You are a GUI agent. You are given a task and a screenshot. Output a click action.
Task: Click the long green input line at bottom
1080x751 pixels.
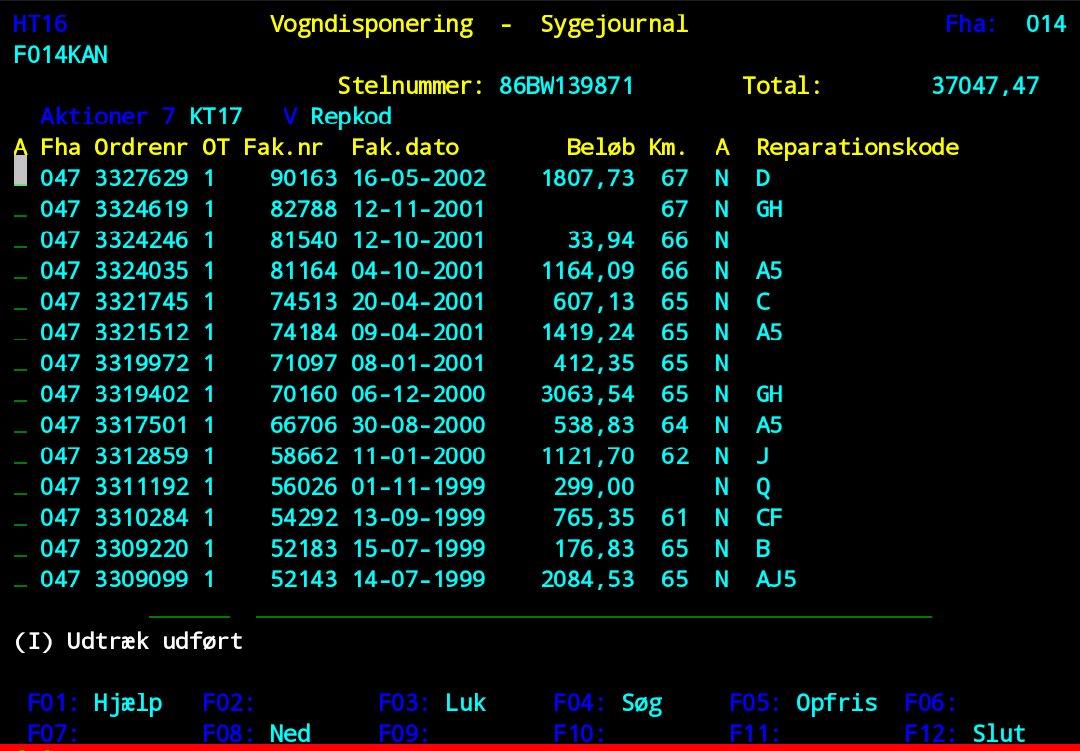click(593, 615)
